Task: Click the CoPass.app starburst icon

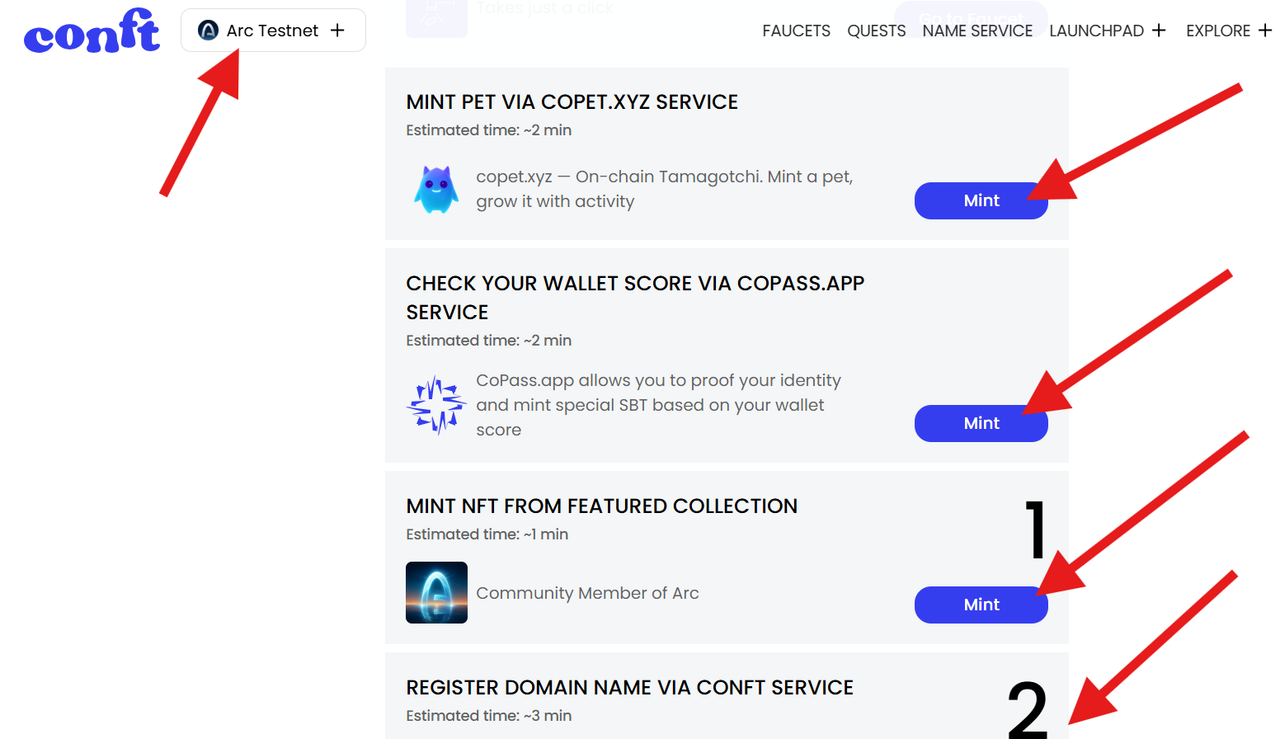Action: point(437,405)
